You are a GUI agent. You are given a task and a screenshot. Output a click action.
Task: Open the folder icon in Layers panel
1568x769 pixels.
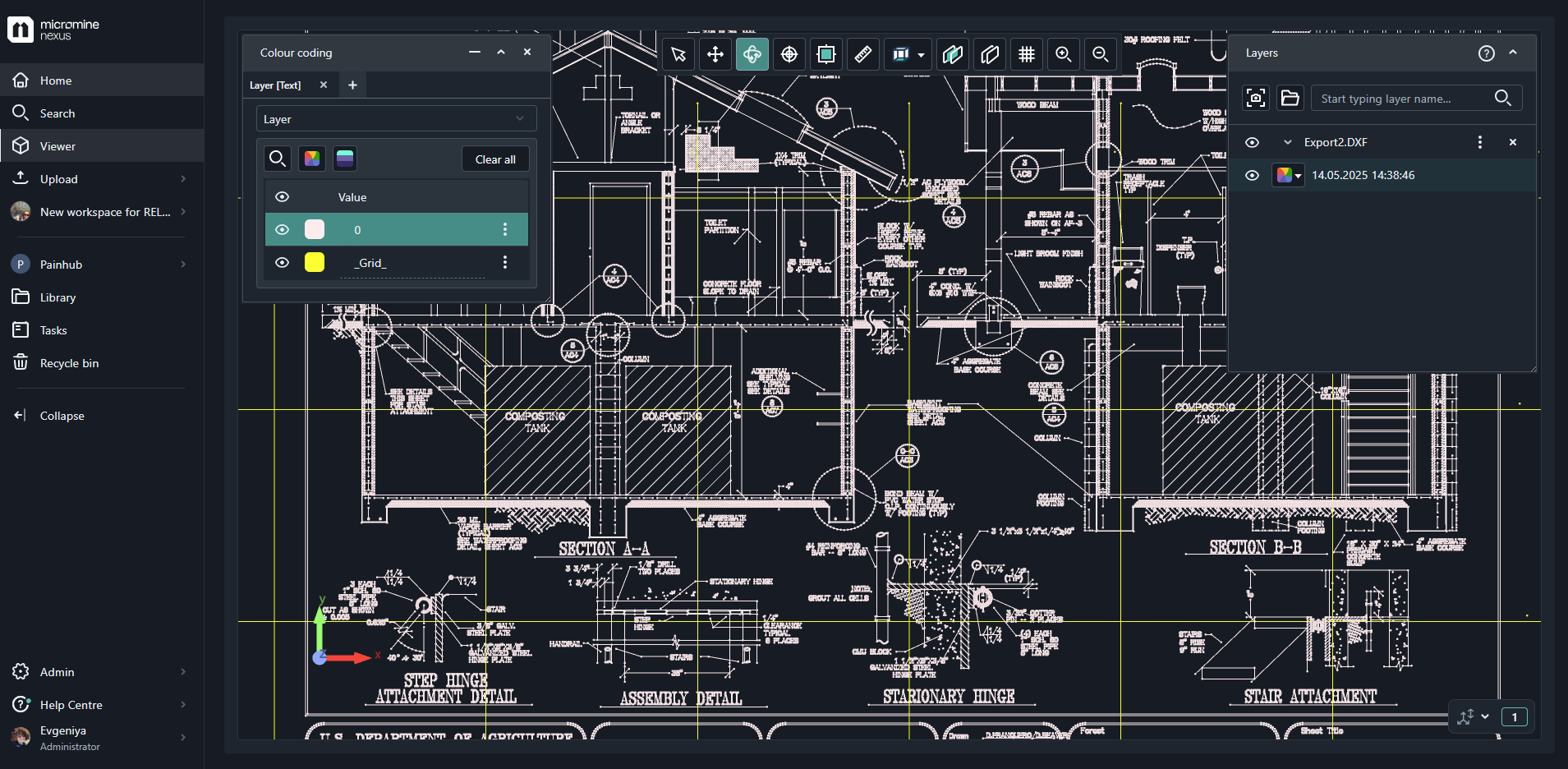point(1290,99)
